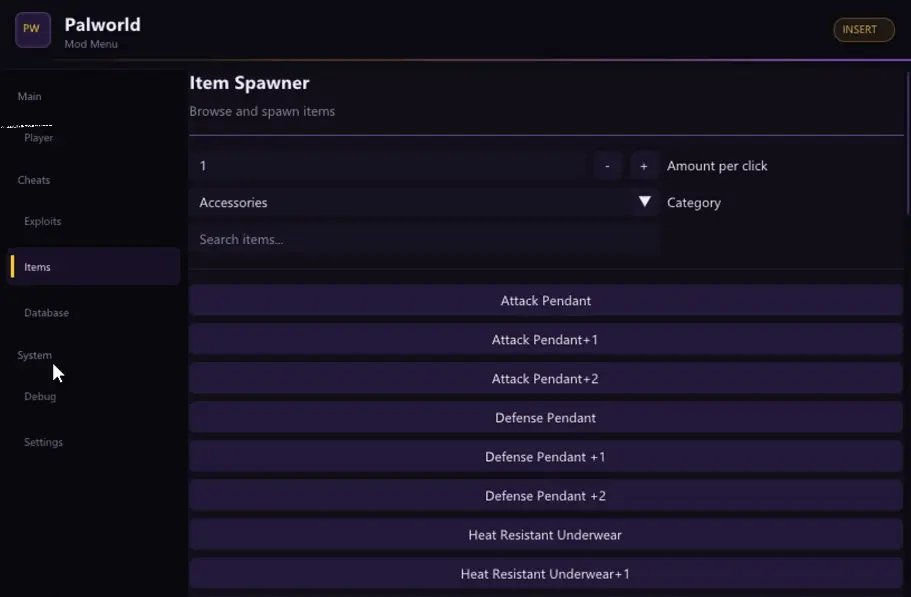Go to the Player tab
The image size is (911, 597).
pyautogui.click(x=38, y=138)
